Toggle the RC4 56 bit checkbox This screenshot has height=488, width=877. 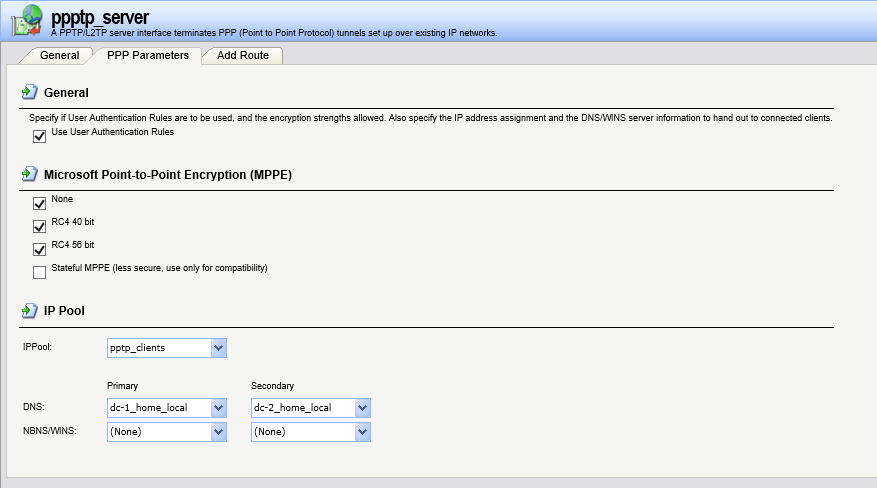pos(40,249)
